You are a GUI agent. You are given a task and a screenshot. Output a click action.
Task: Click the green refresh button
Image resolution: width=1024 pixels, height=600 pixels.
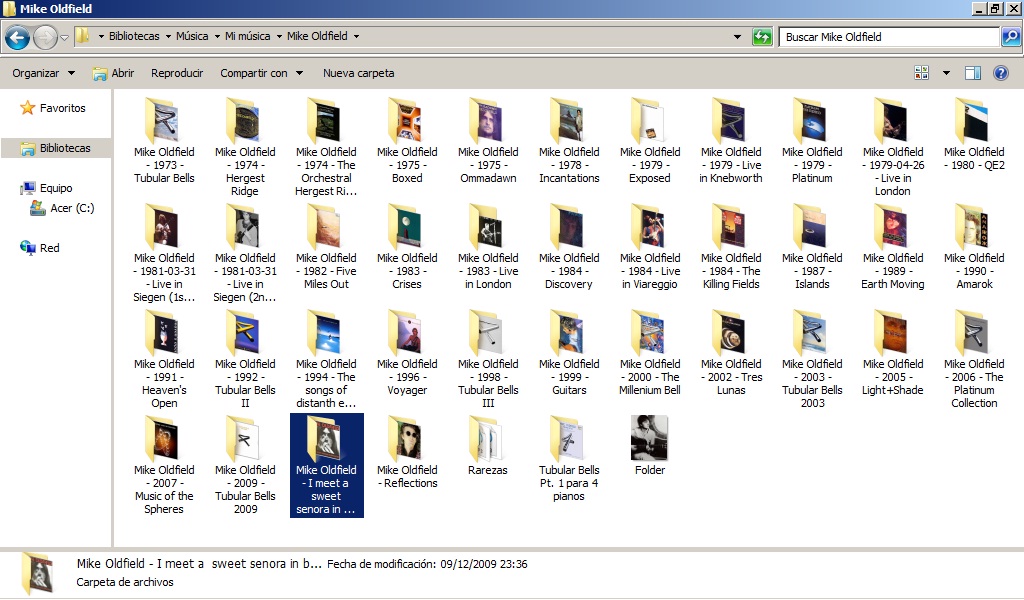point(762,37)
